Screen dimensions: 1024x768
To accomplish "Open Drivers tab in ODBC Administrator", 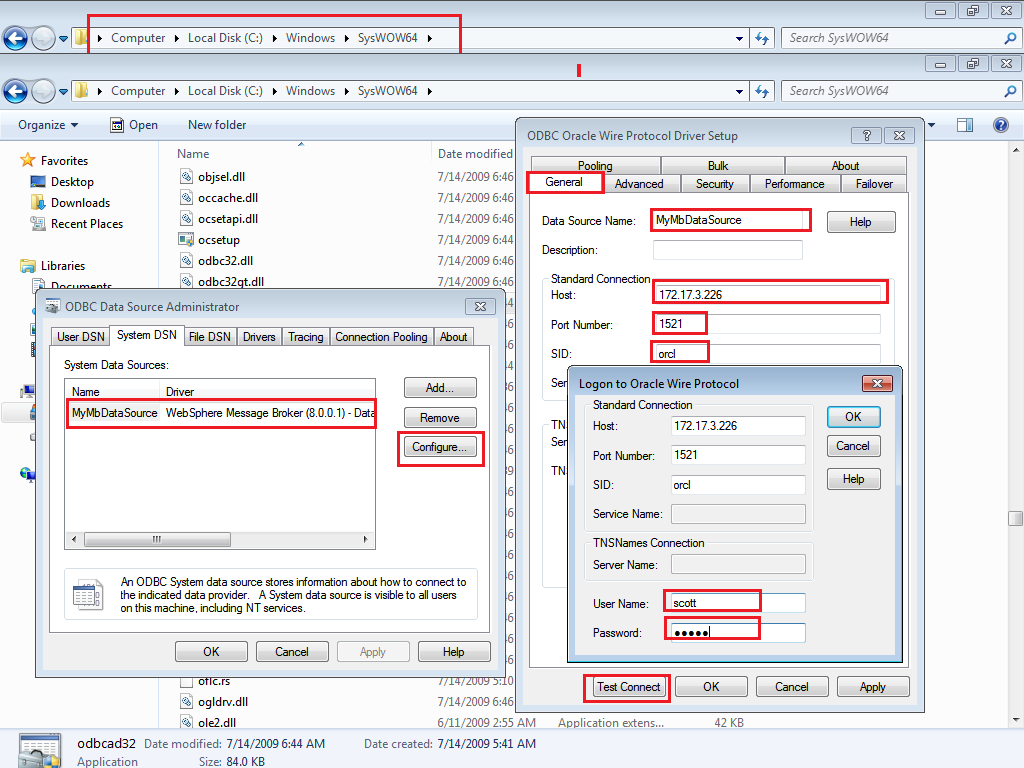I will (x=259, y=336).
